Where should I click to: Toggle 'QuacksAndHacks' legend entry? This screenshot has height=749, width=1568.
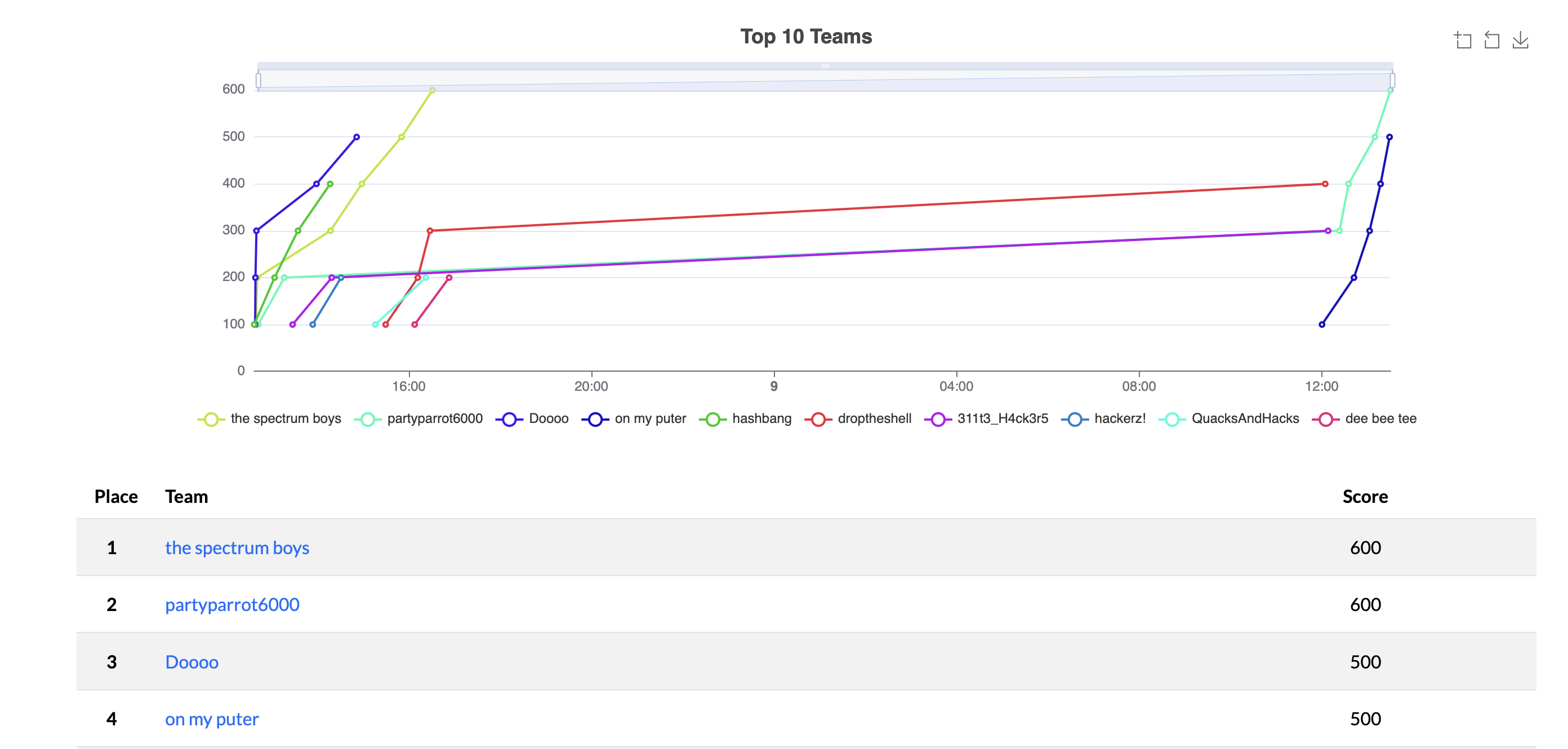(x=1228, y=418)
